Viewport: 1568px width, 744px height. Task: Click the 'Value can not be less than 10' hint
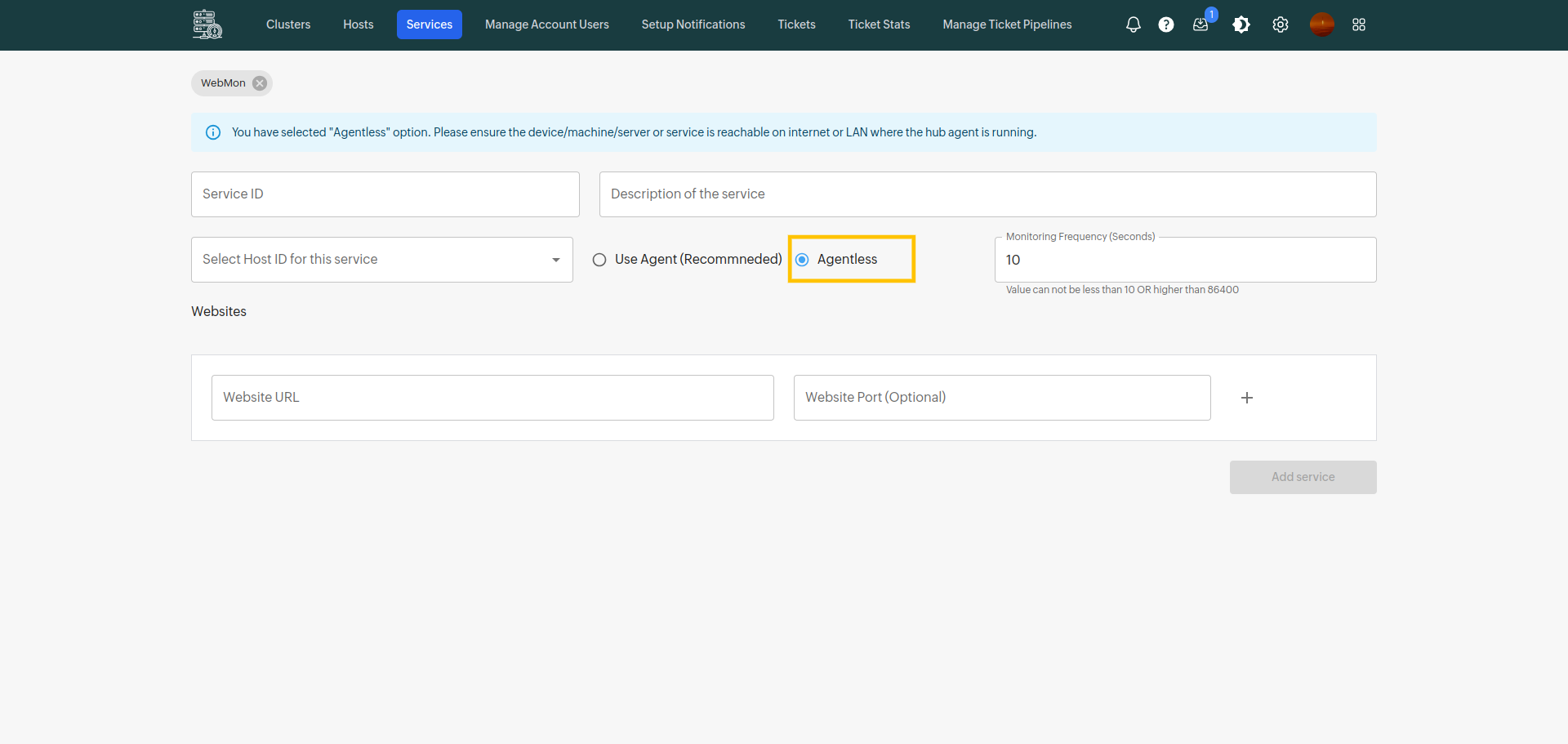coord(1122,290)
